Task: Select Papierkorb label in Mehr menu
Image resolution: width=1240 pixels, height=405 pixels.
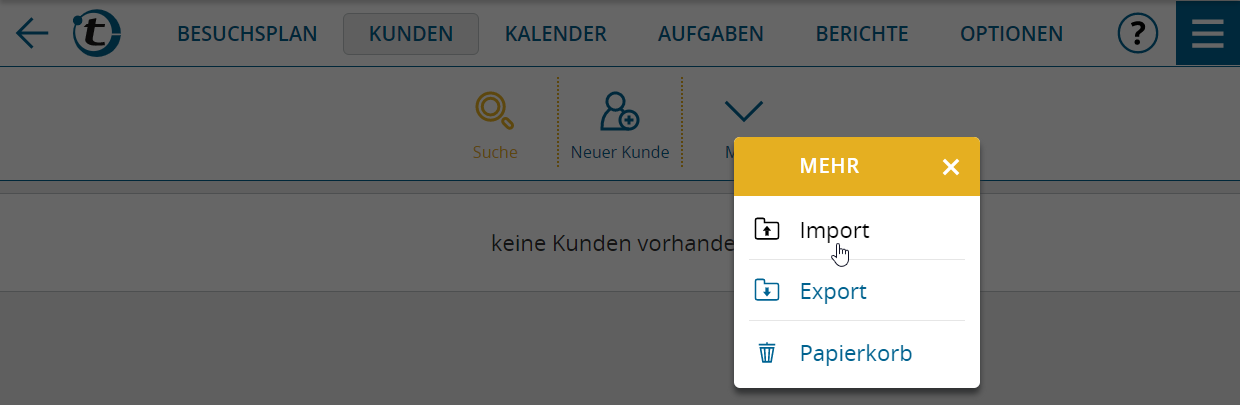Action: tap(856, 353)
